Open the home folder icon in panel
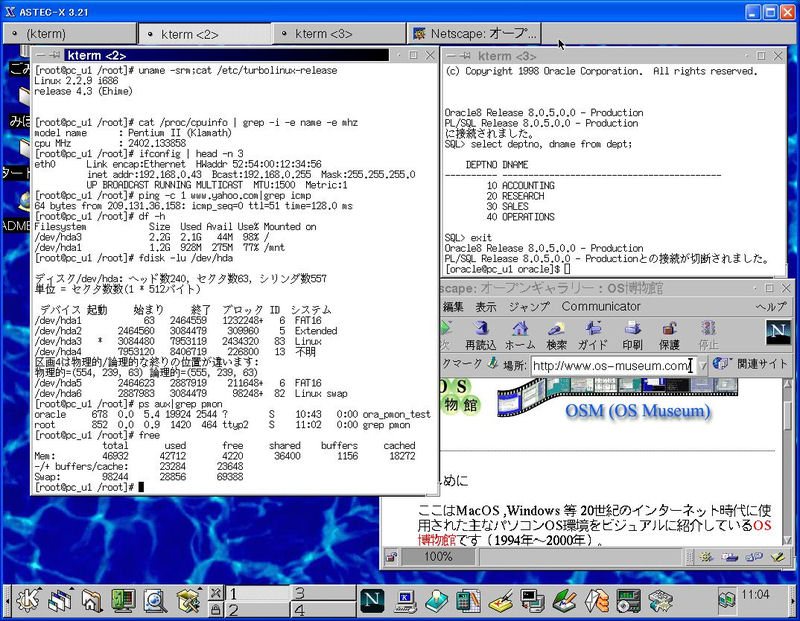This screenshot has width=800, height=621. (92, 601)
